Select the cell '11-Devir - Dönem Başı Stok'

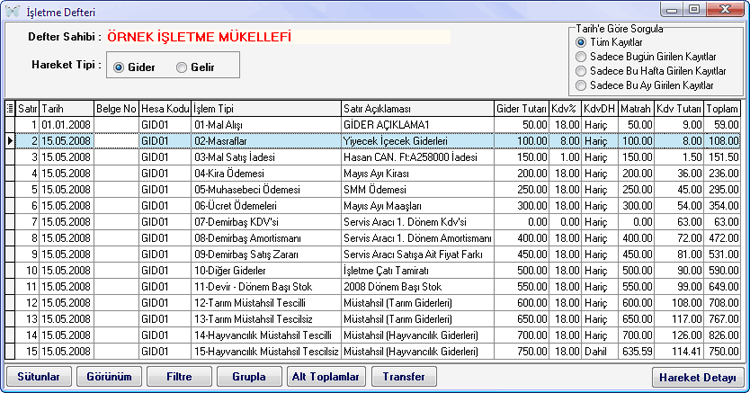(266, 287)
